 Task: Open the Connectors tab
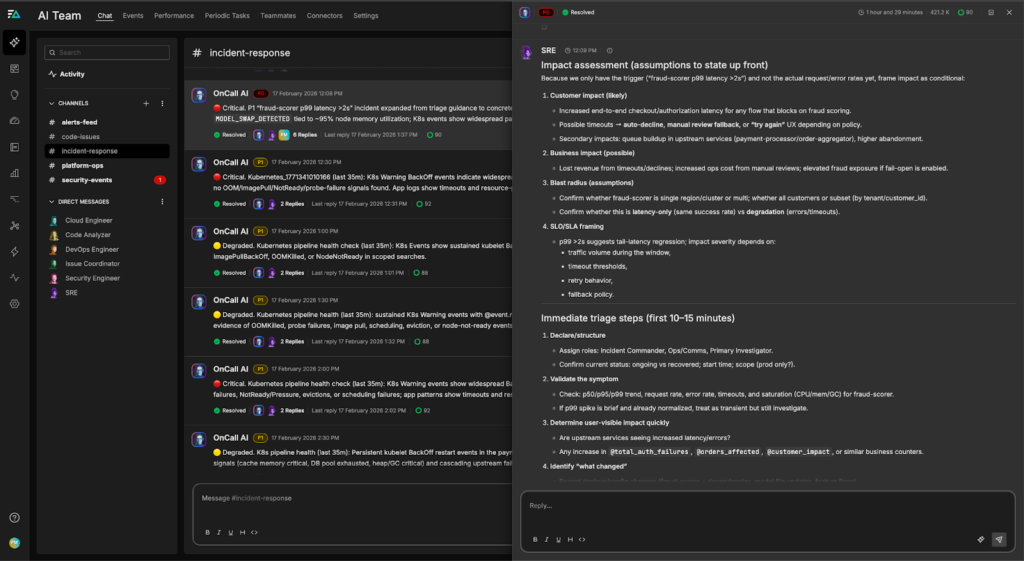(x=324, y=16)
